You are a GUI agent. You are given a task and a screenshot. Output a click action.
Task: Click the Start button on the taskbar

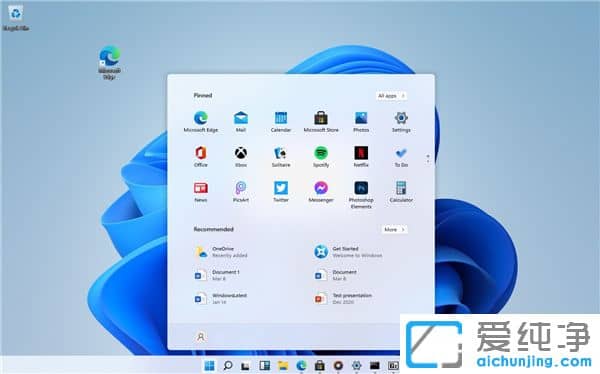pyautogui.click(x=209, y=366)
